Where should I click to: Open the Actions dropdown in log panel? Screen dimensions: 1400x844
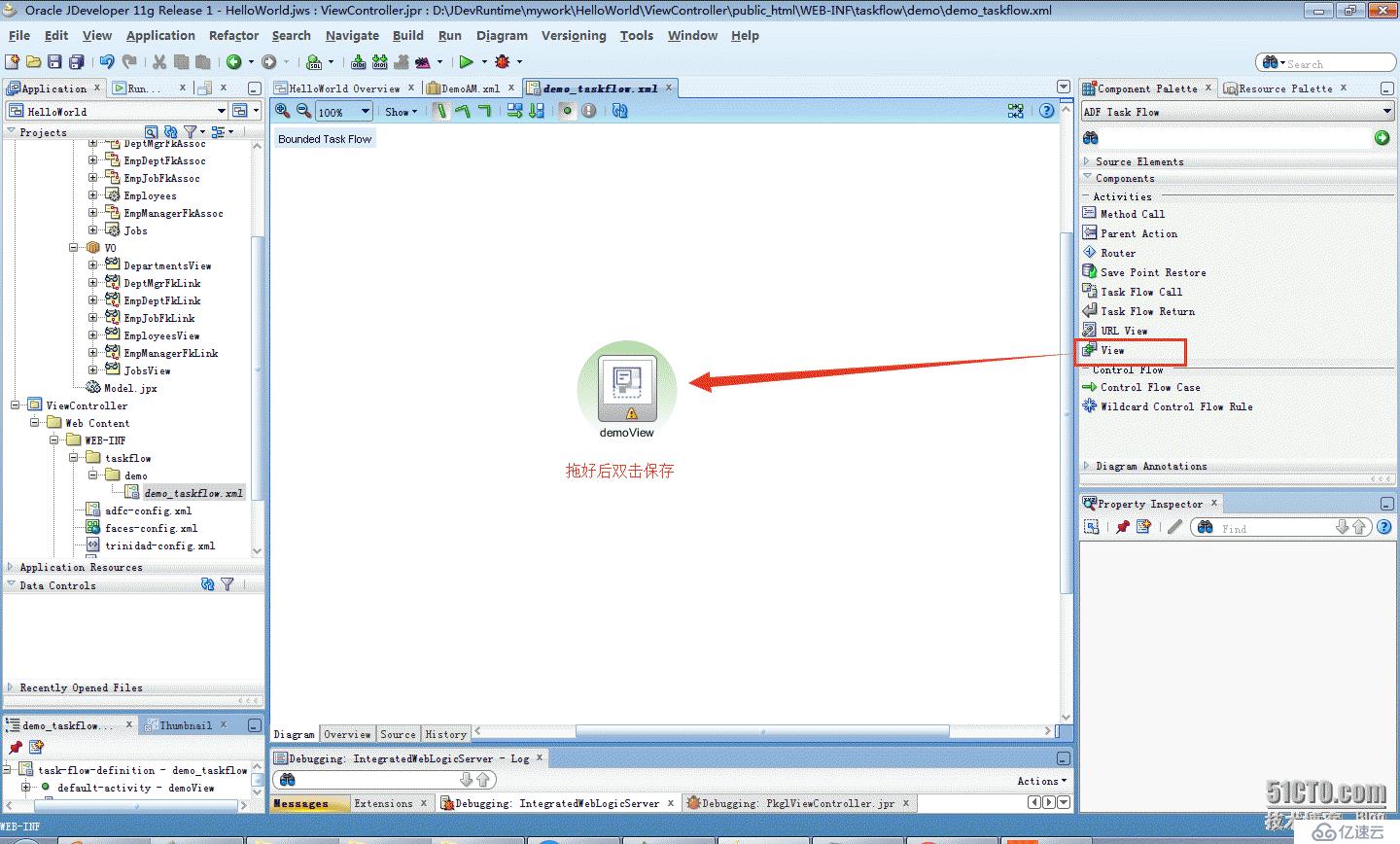(x=1042, y=781)
